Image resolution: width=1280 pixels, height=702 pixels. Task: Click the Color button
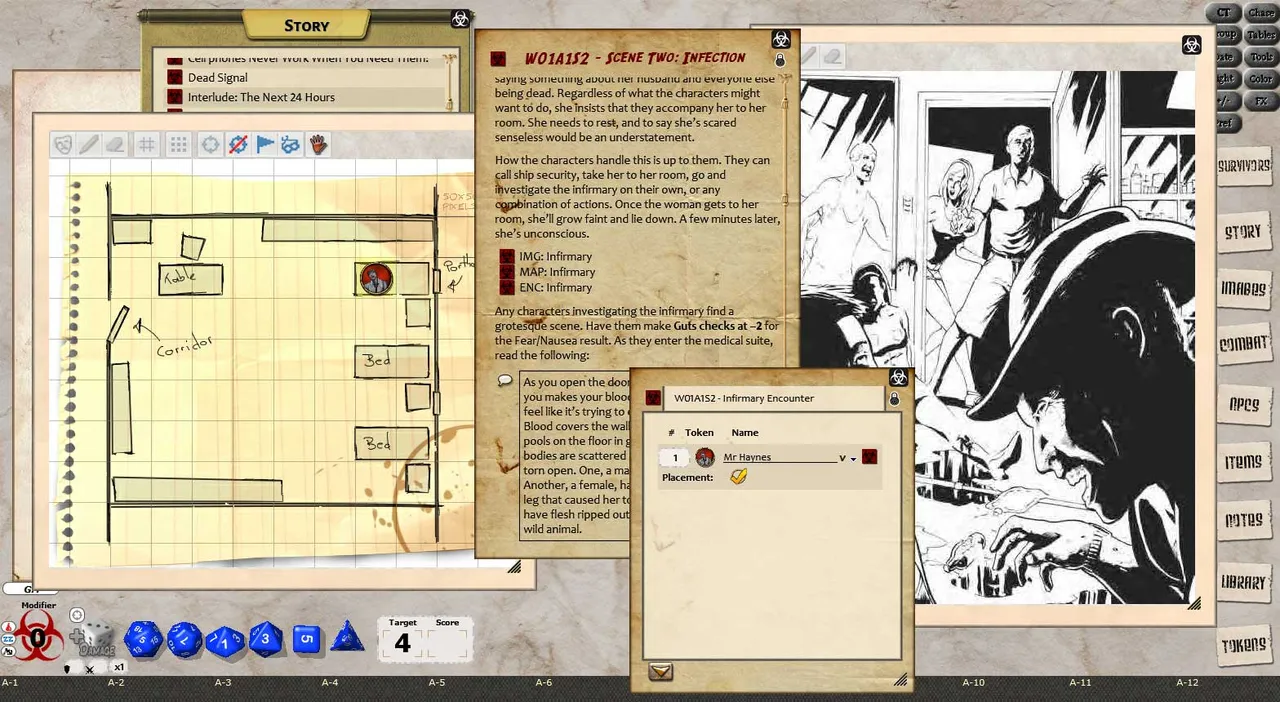(1261, 80)
